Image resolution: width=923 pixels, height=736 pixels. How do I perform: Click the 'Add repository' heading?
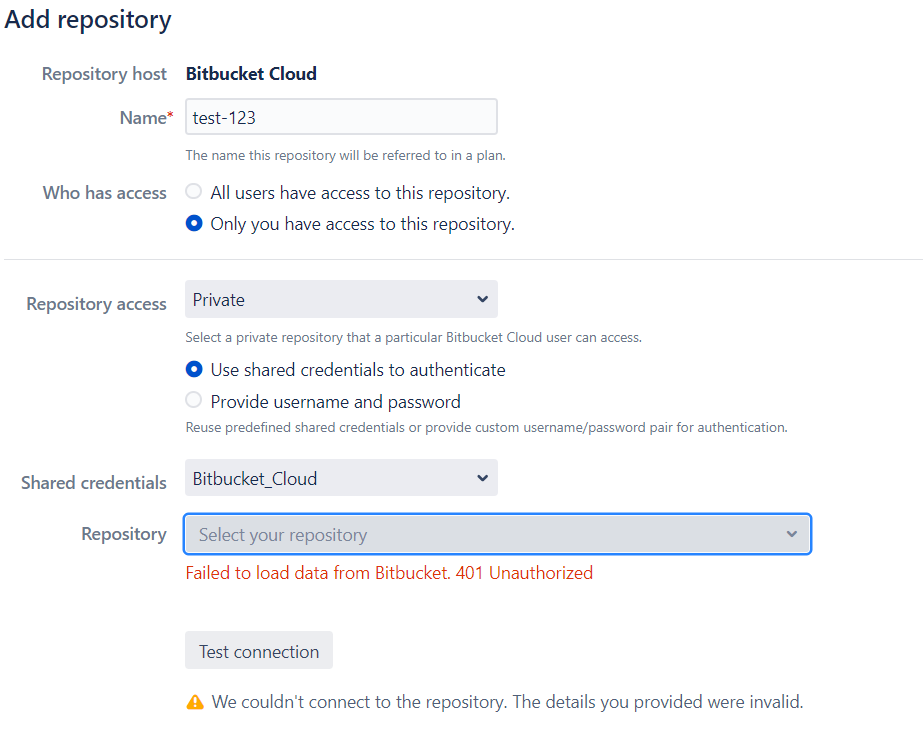[x=88, y=20]
